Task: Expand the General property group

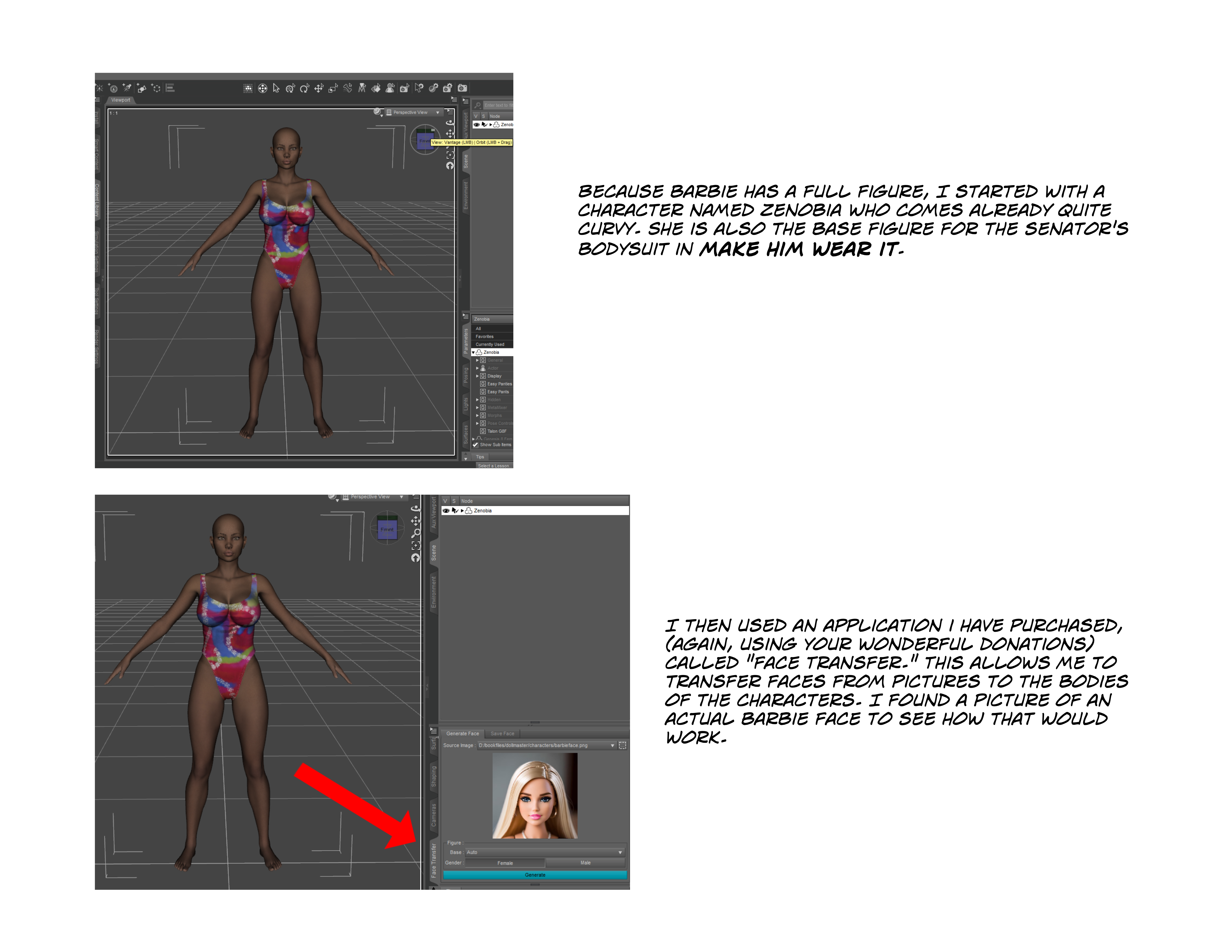Action: pyautogui.click(x=477, y=360)
